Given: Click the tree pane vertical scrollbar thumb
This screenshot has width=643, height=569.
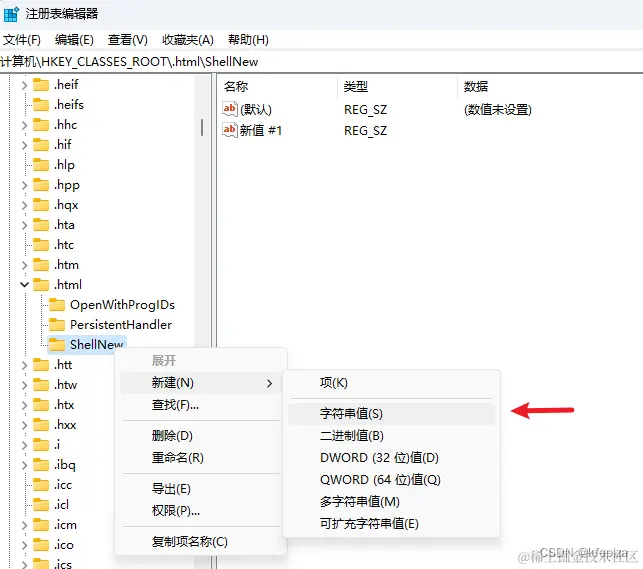Looking at the screenshot, I should 202,127.
